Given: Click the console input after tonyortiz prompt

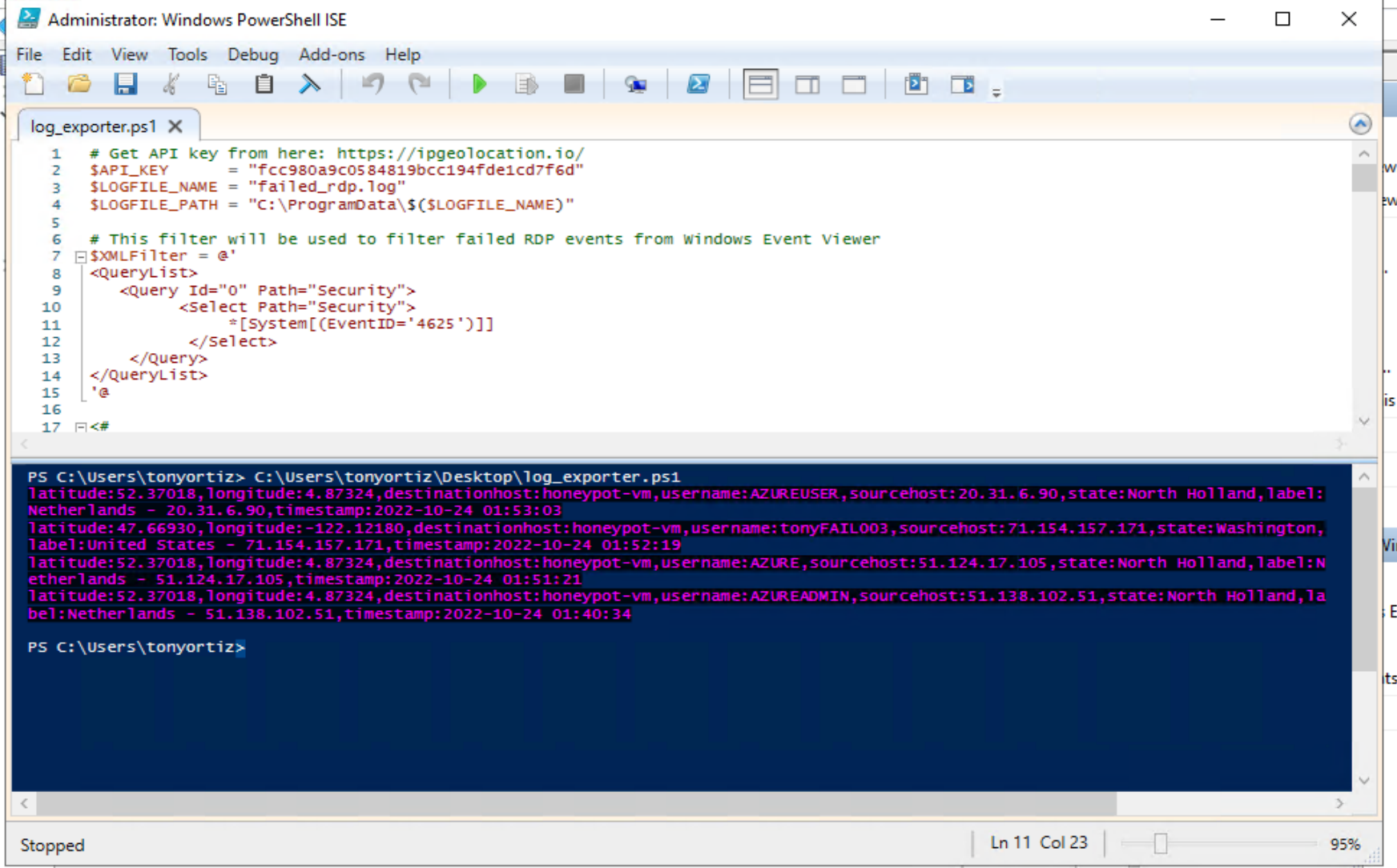Looking at the screenshot, I should [264, 647].
